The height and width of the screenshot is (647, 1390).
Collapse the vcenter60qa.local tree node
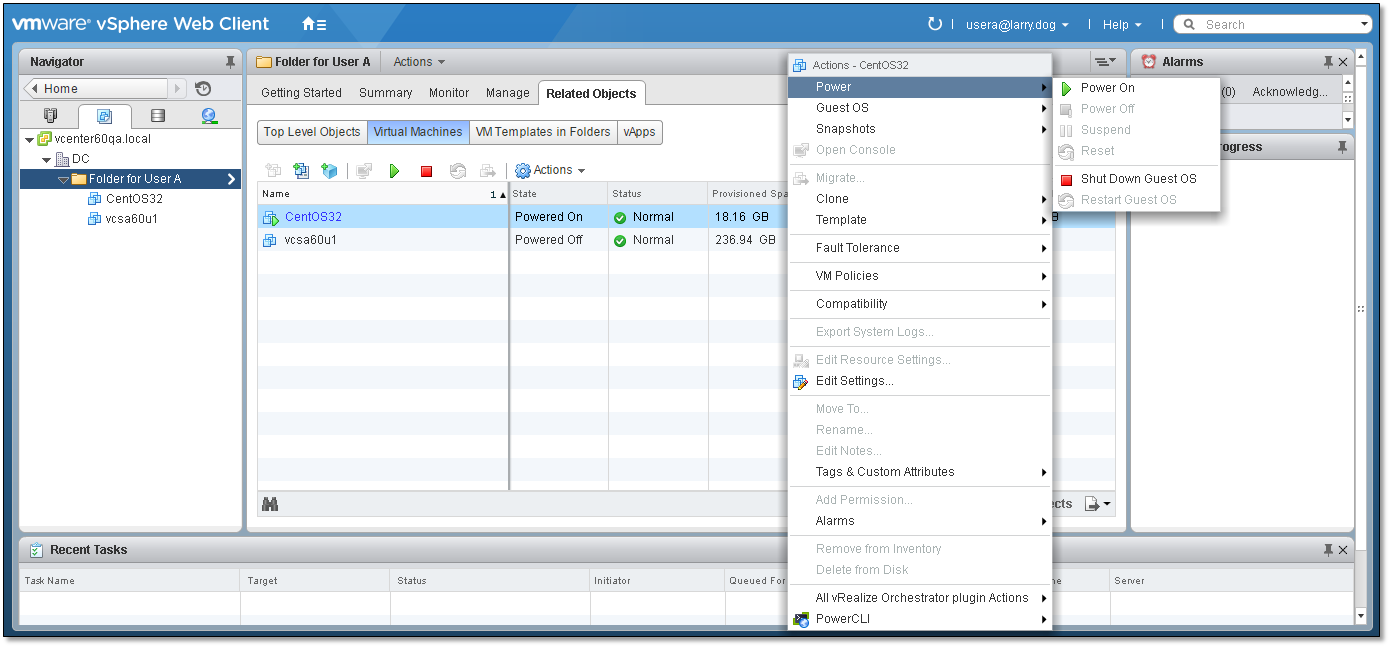pyautogui.click(x=29, y=140)
